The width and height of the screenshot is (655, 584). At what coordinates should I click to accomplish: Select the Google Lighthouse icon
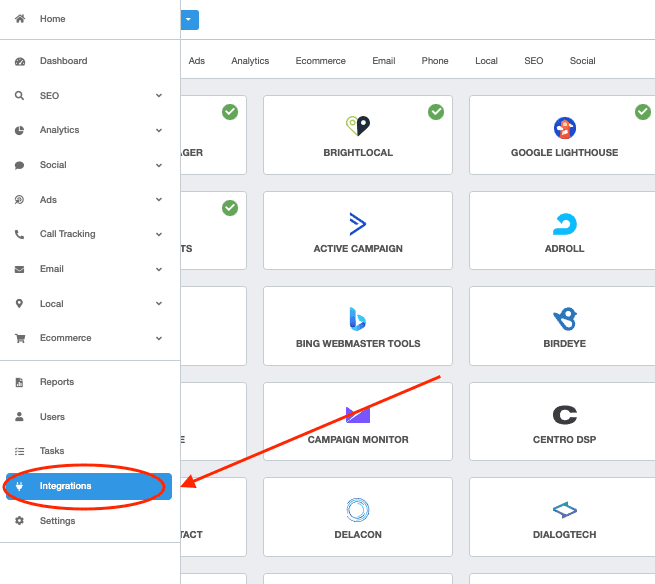tap(564, 127)
